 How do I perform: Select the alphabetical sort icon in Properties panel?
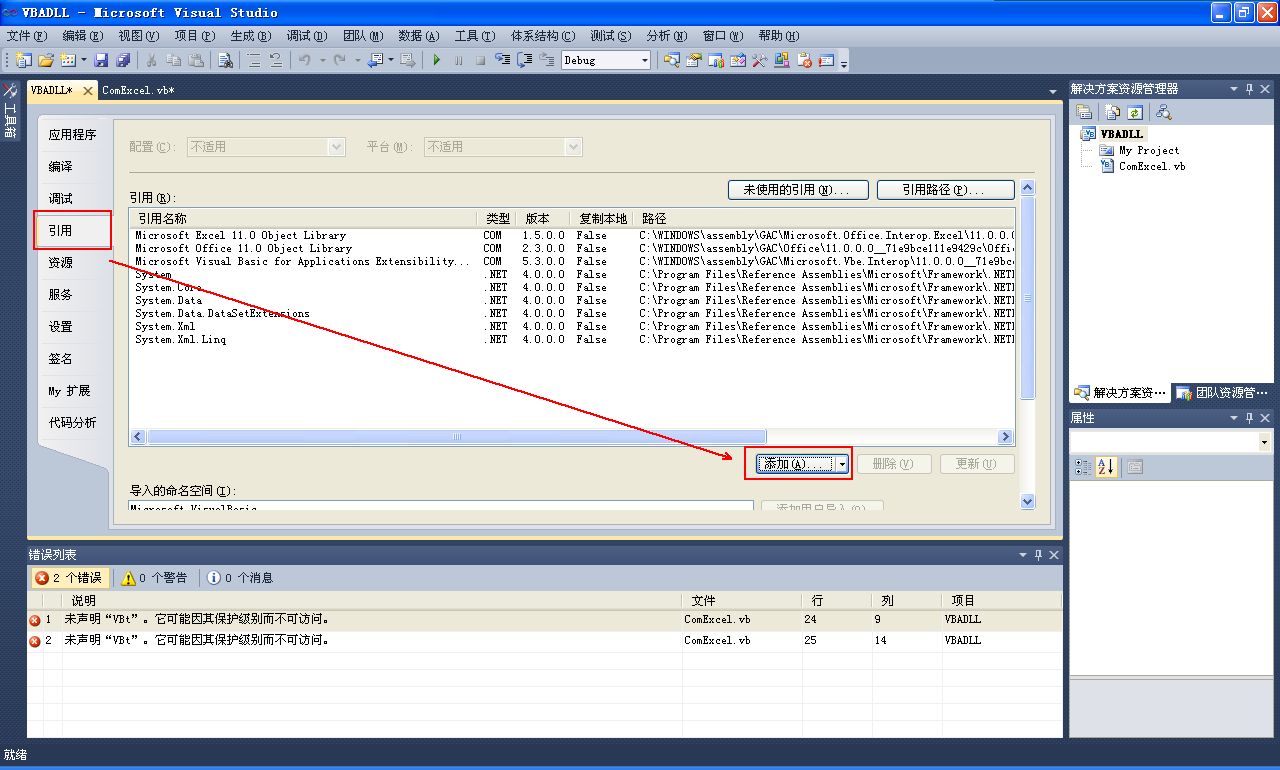pos(1106,466)
